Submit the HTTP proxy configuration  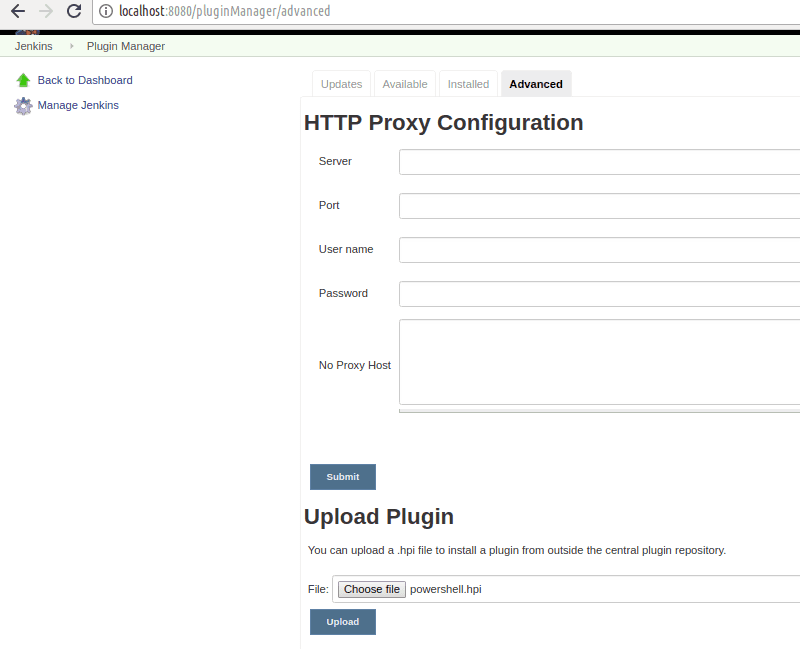coord(343,477)
